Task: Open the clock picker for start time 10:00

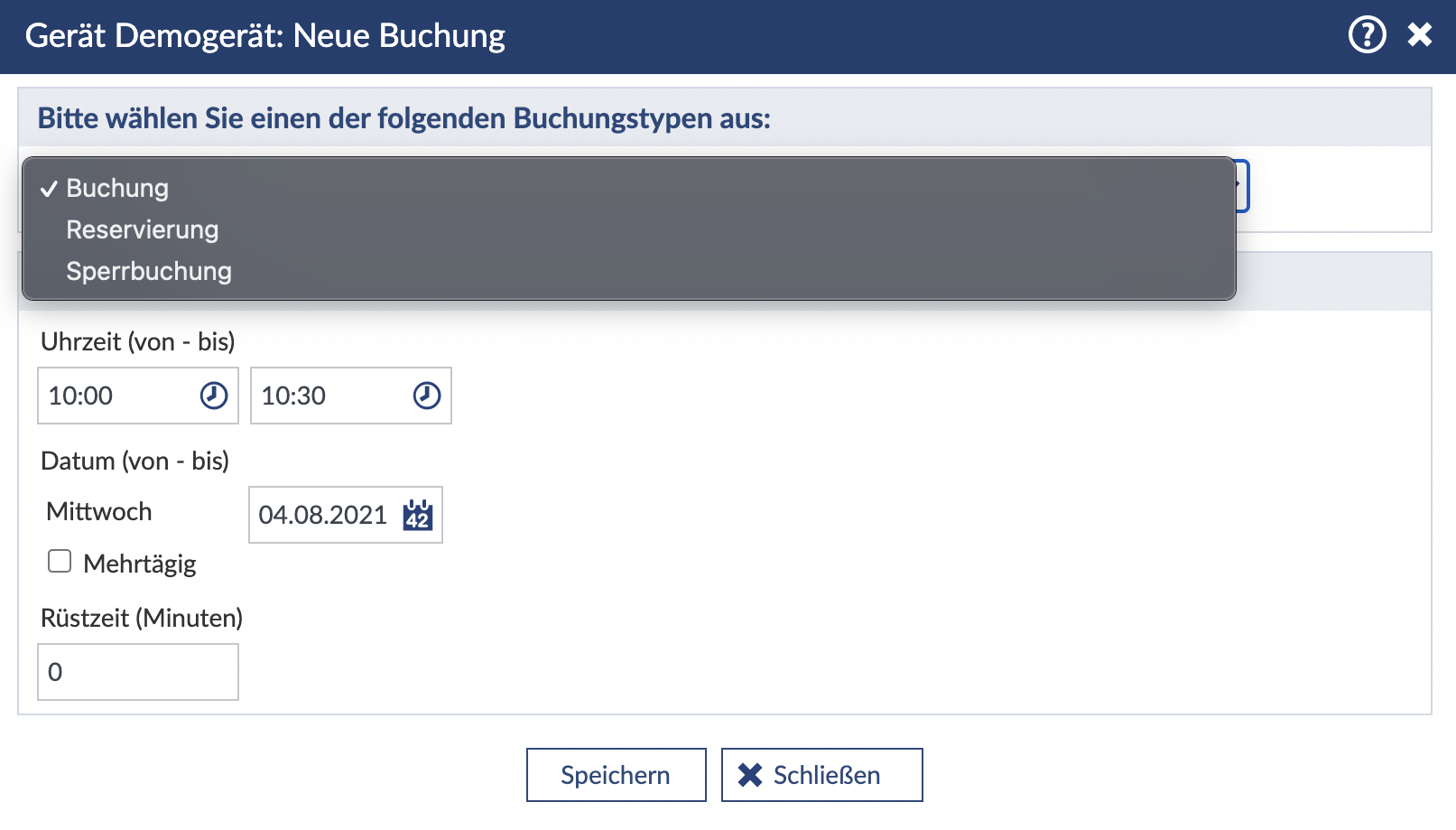Action: point(214,396)
